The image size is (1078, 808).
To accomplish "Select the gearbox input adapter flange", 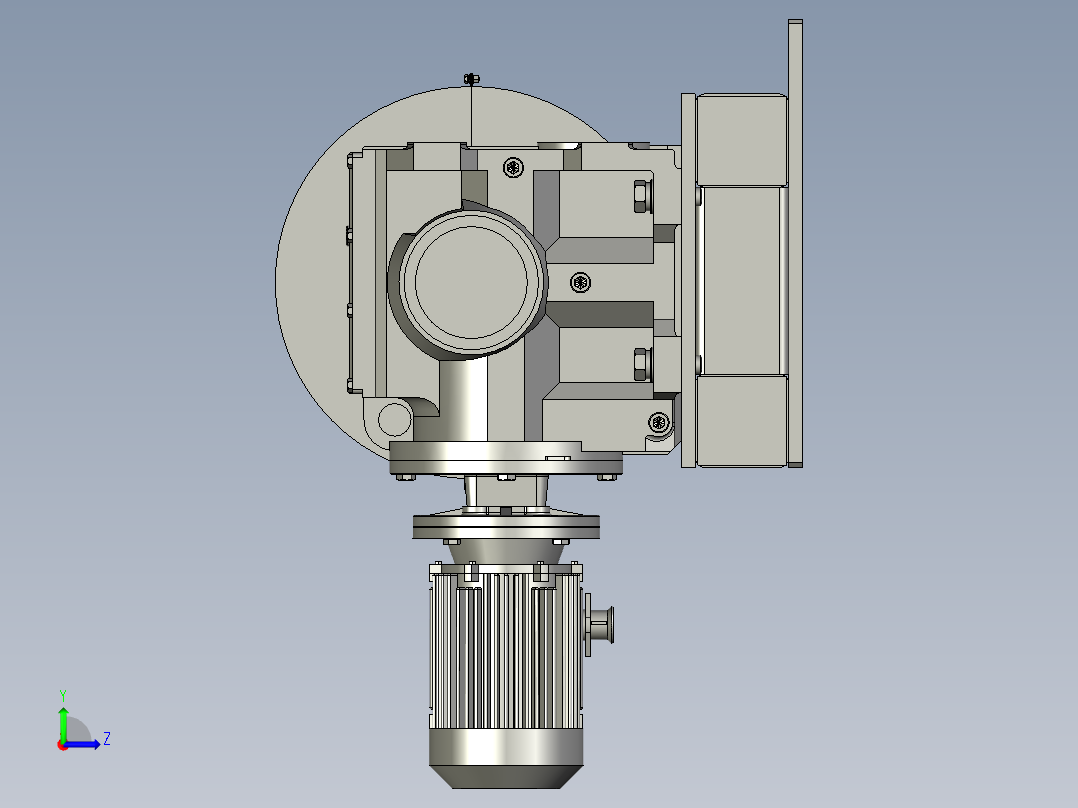I will click(506, 458).
